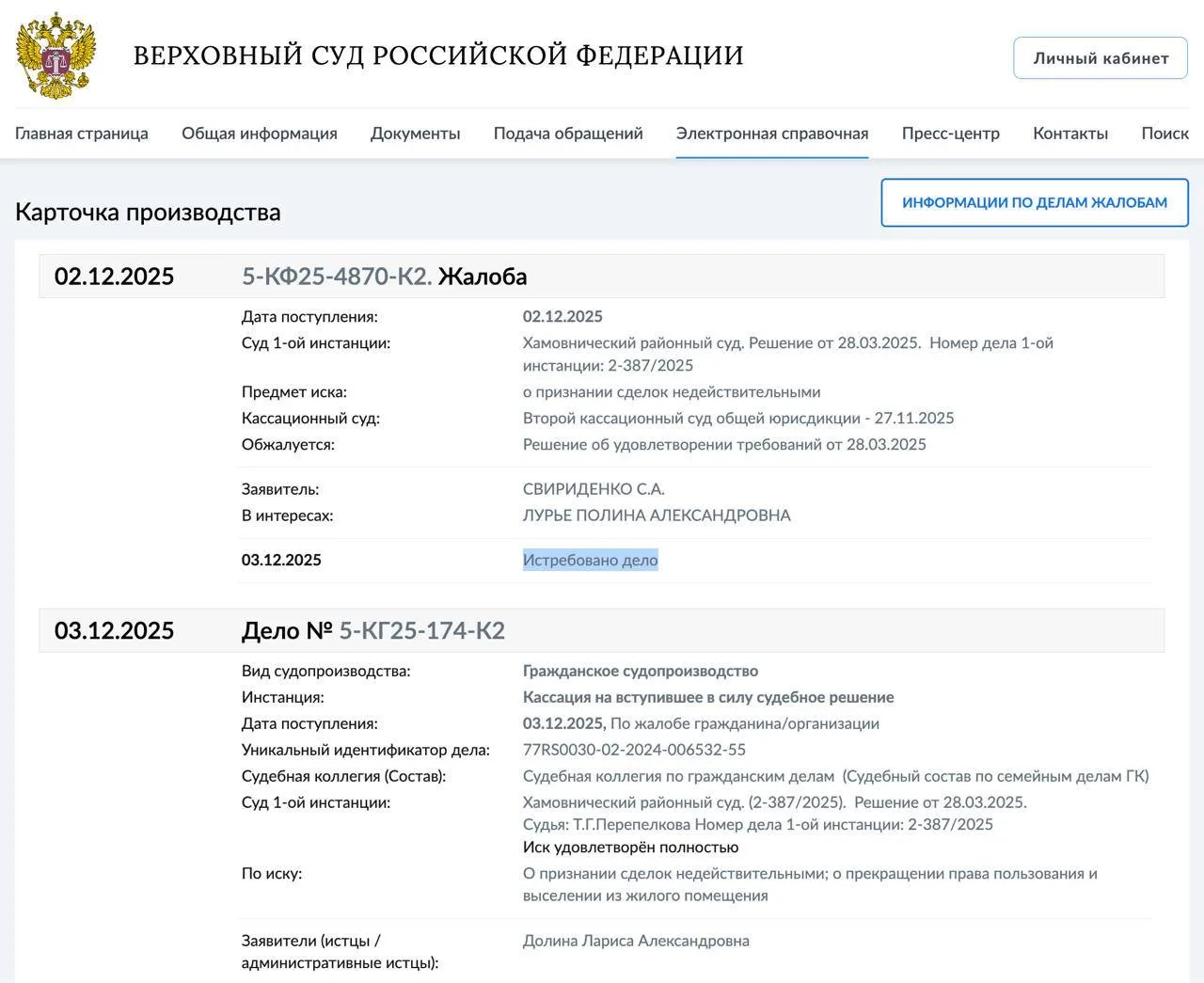
Task: Open the Личный кабинет button
Action: tap(1100, 58)
